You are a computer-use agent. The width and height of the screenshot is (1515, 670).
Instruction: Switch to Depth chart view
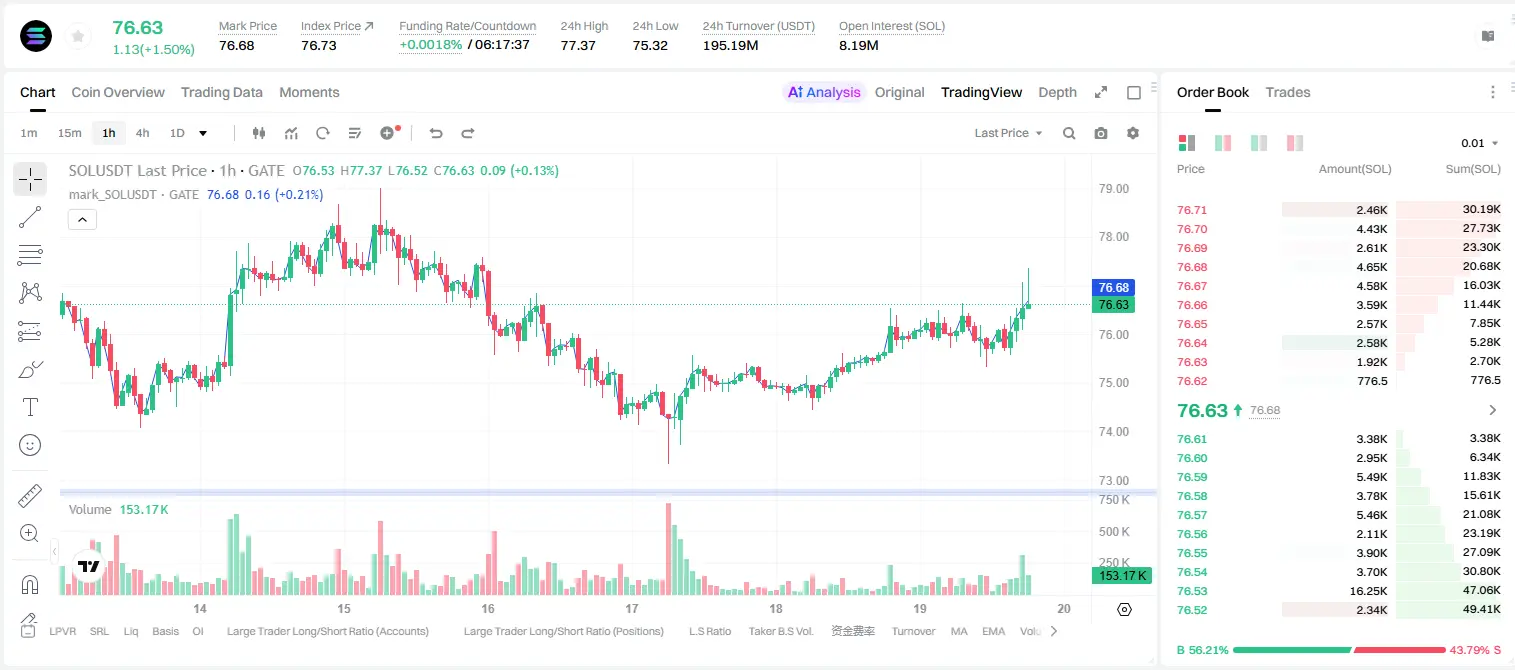tap(1057, 92)
